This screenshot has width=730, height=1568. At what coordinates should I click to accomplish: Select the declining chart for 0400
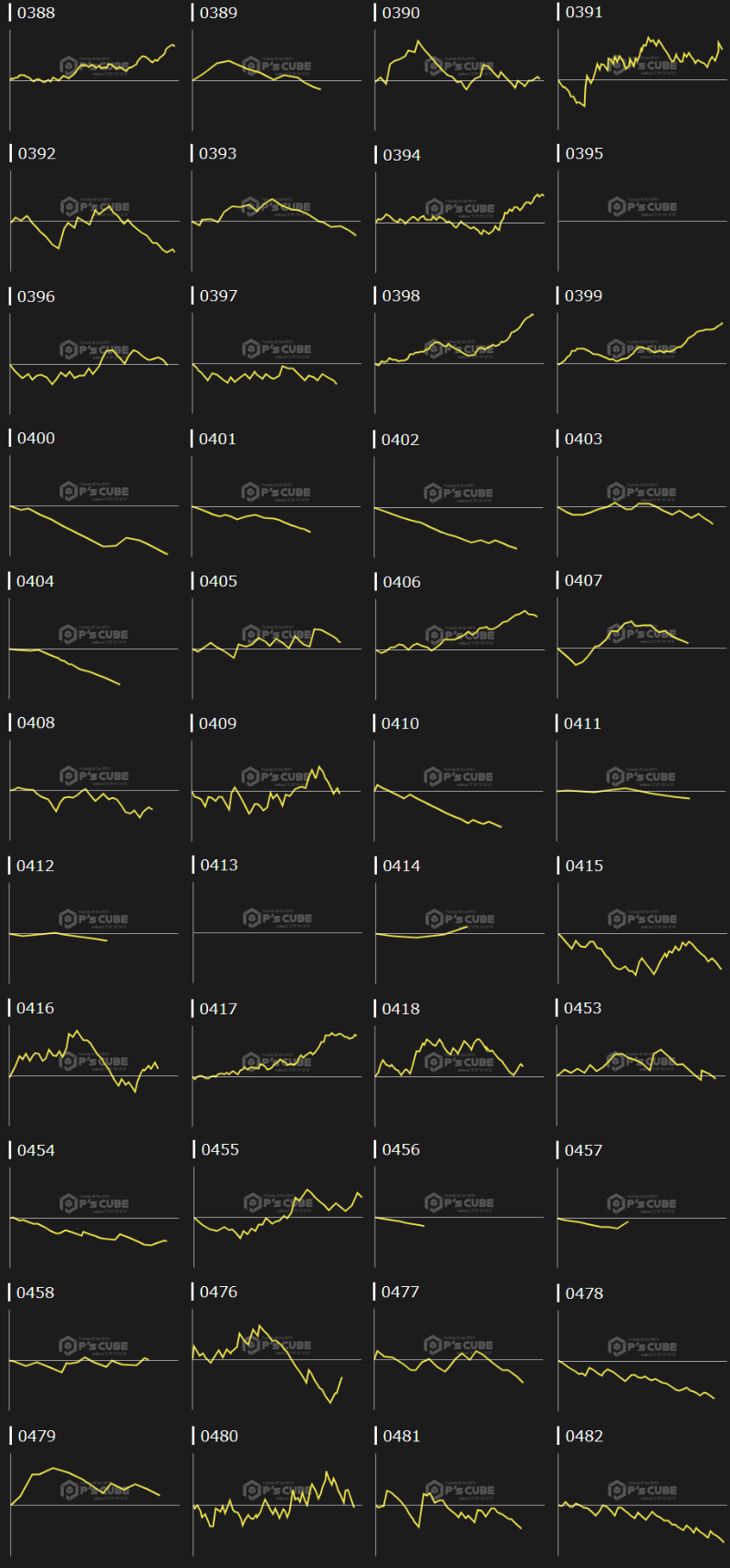(x=94, y=506)
